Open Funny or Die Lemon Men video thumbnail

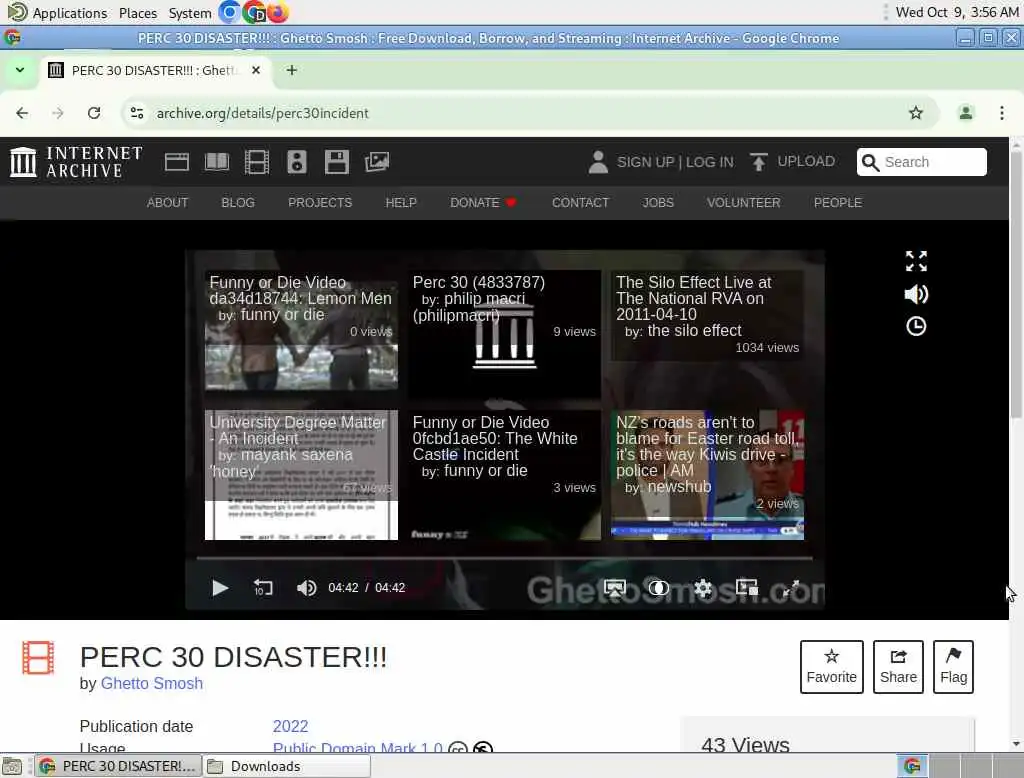tap(301, 330)
